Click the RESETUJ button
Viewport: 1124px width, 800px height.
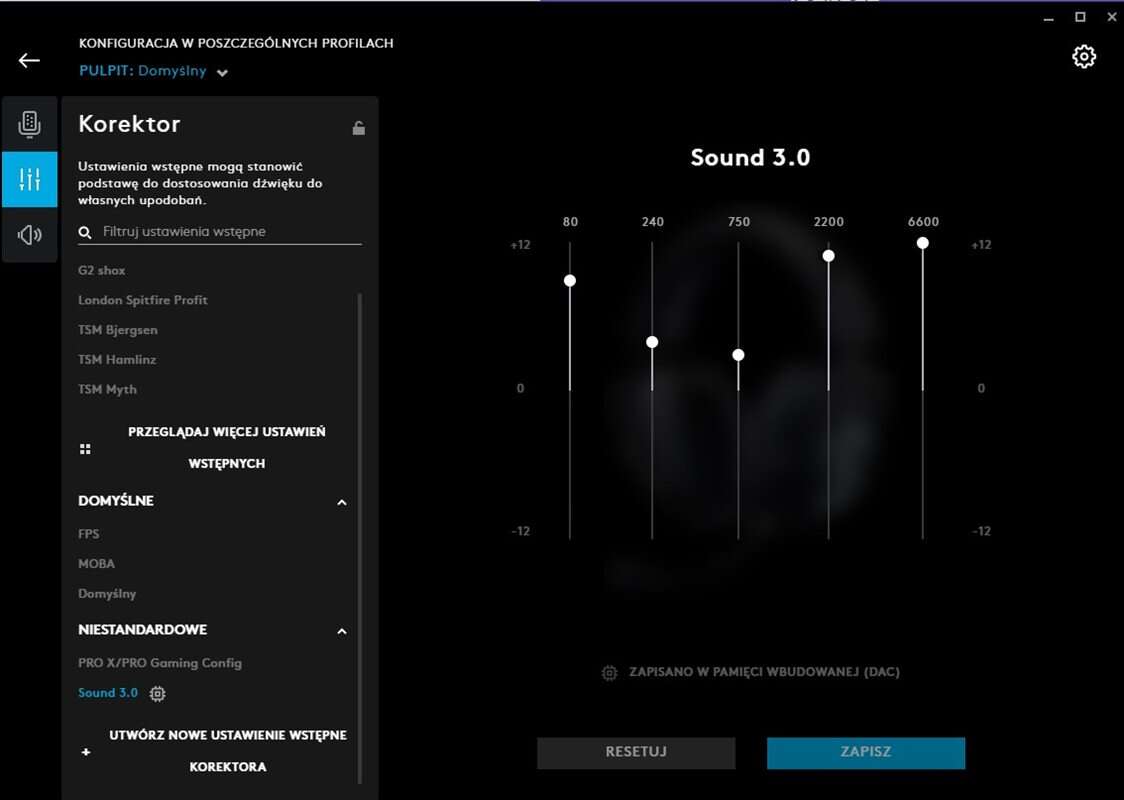636,752
